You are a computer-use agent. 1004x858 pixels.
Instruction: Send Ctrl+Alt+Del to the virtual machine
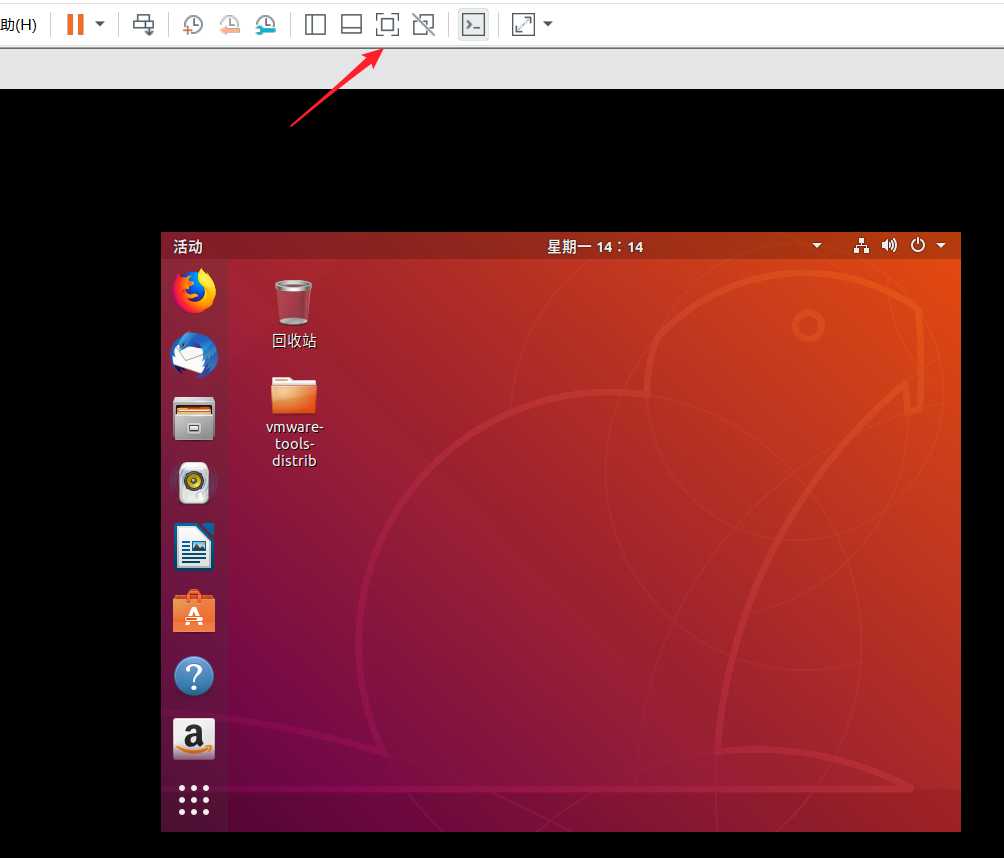click(143, 25)
